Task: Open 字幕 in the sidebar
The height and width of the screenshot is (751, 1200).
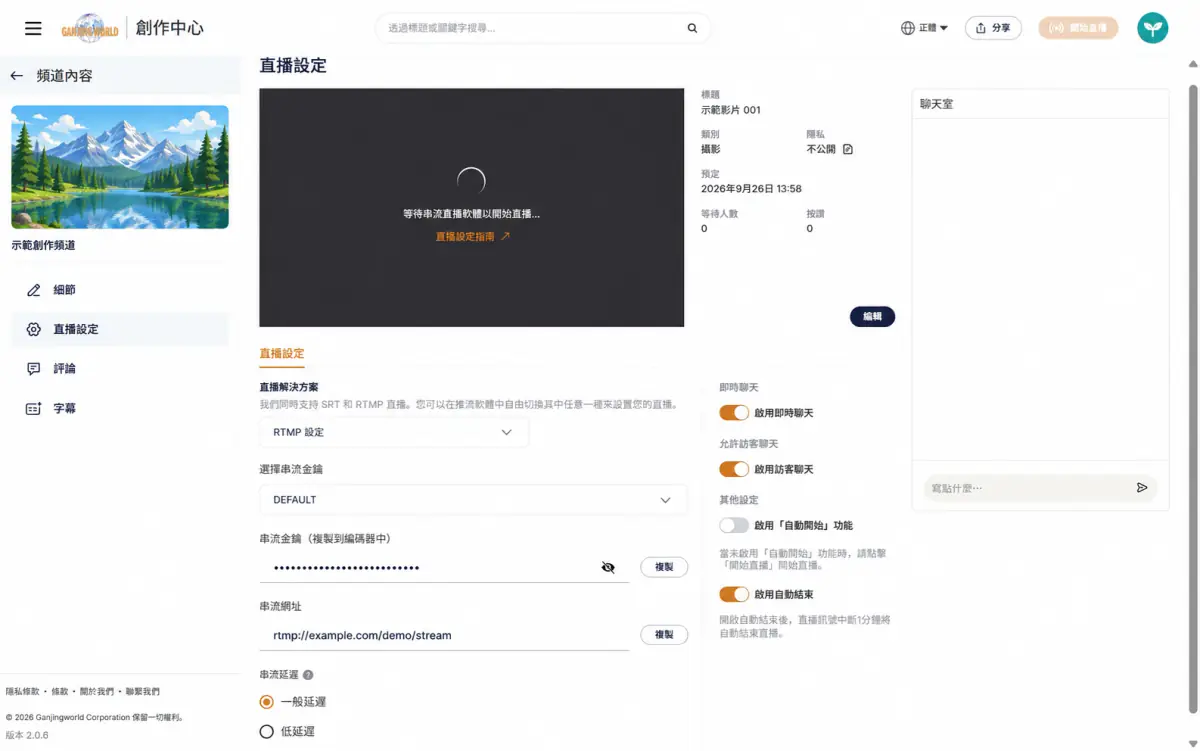Action: click(120, 409)
